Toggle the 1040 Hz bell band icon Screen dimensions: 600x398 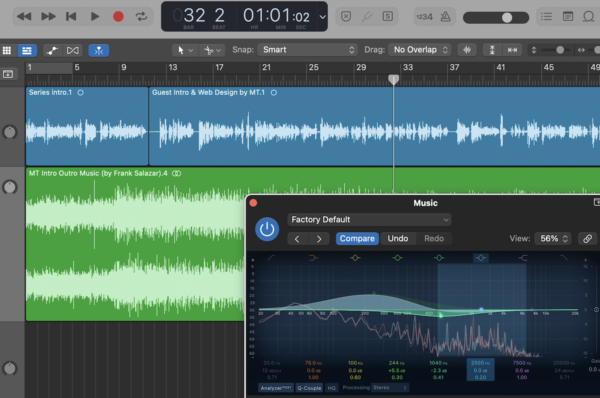(439, 258)
